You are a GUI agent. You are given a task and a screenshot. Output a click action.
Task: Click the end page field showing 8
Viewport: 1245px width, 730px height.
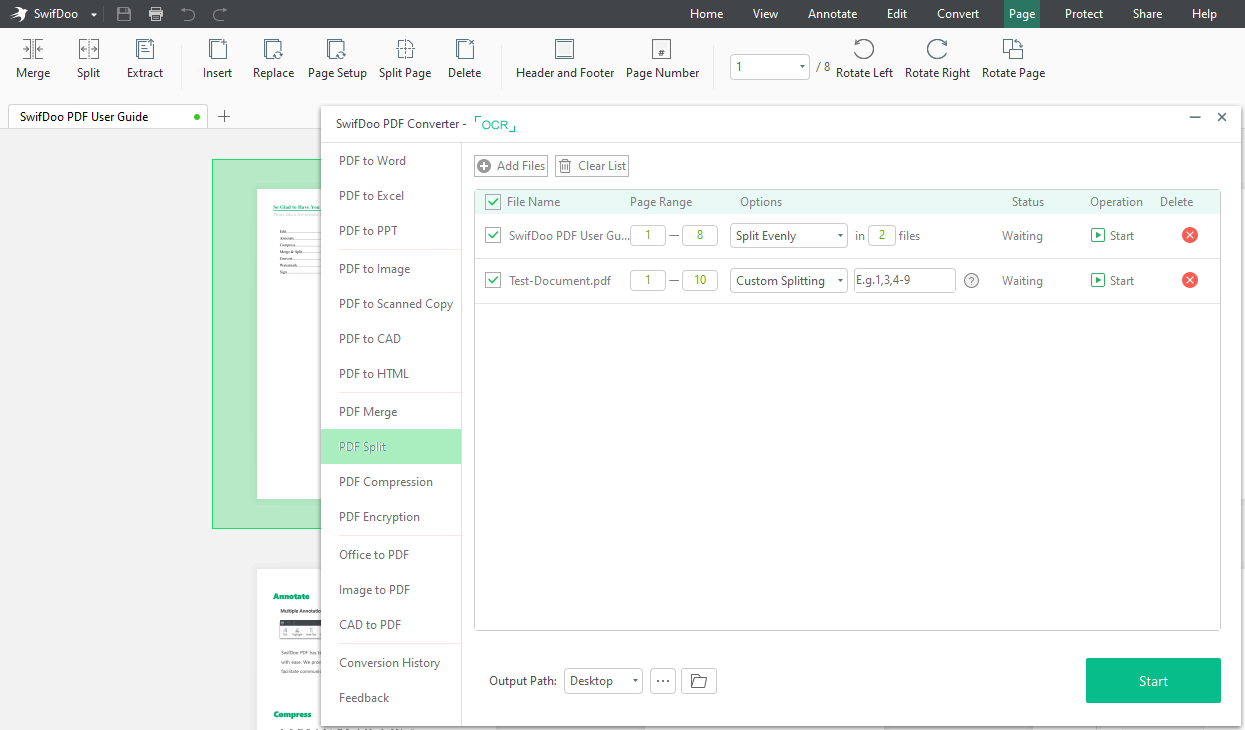700,236
